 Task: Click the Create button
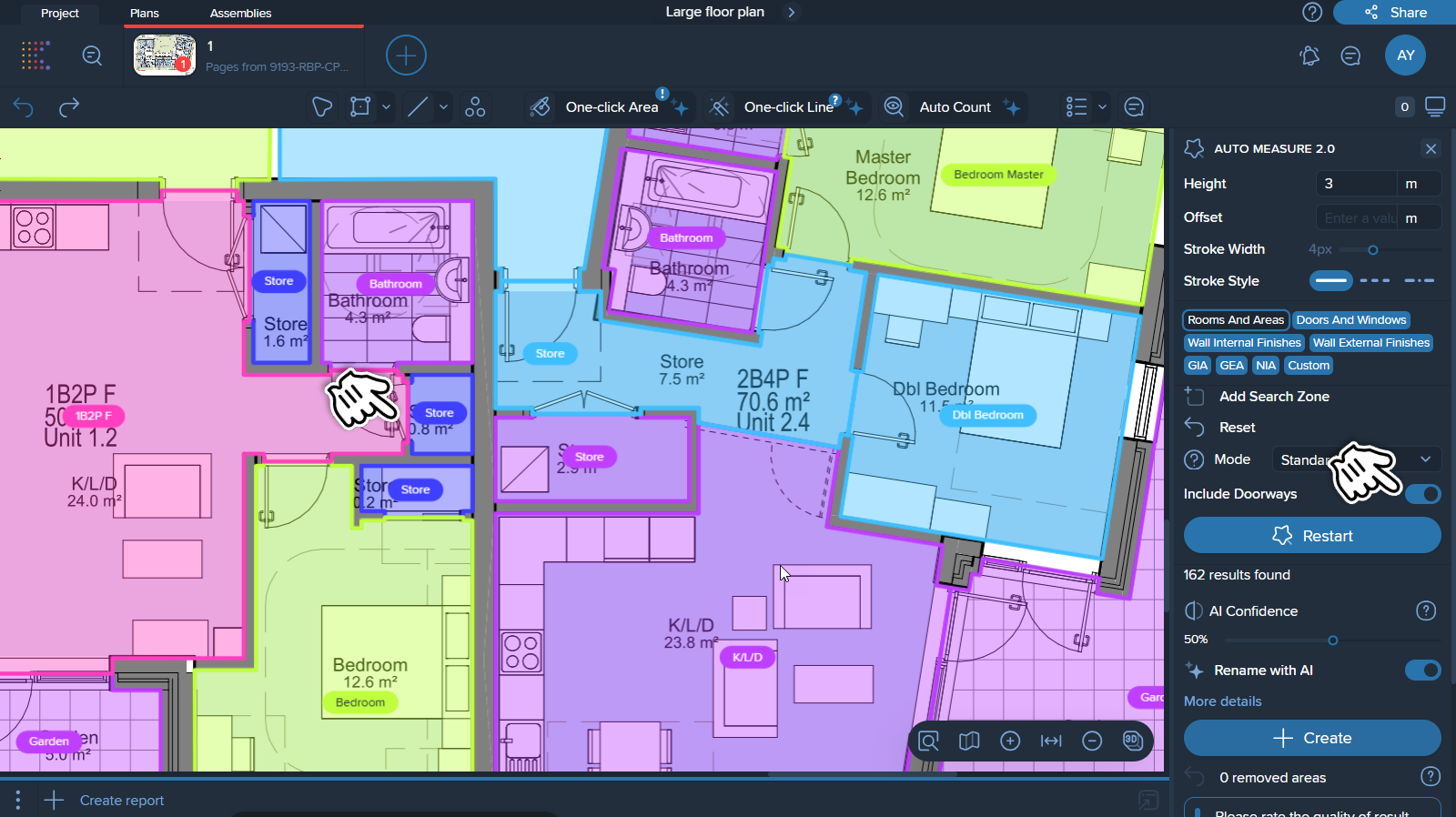pyautogui.click(x=1312, y=738)
